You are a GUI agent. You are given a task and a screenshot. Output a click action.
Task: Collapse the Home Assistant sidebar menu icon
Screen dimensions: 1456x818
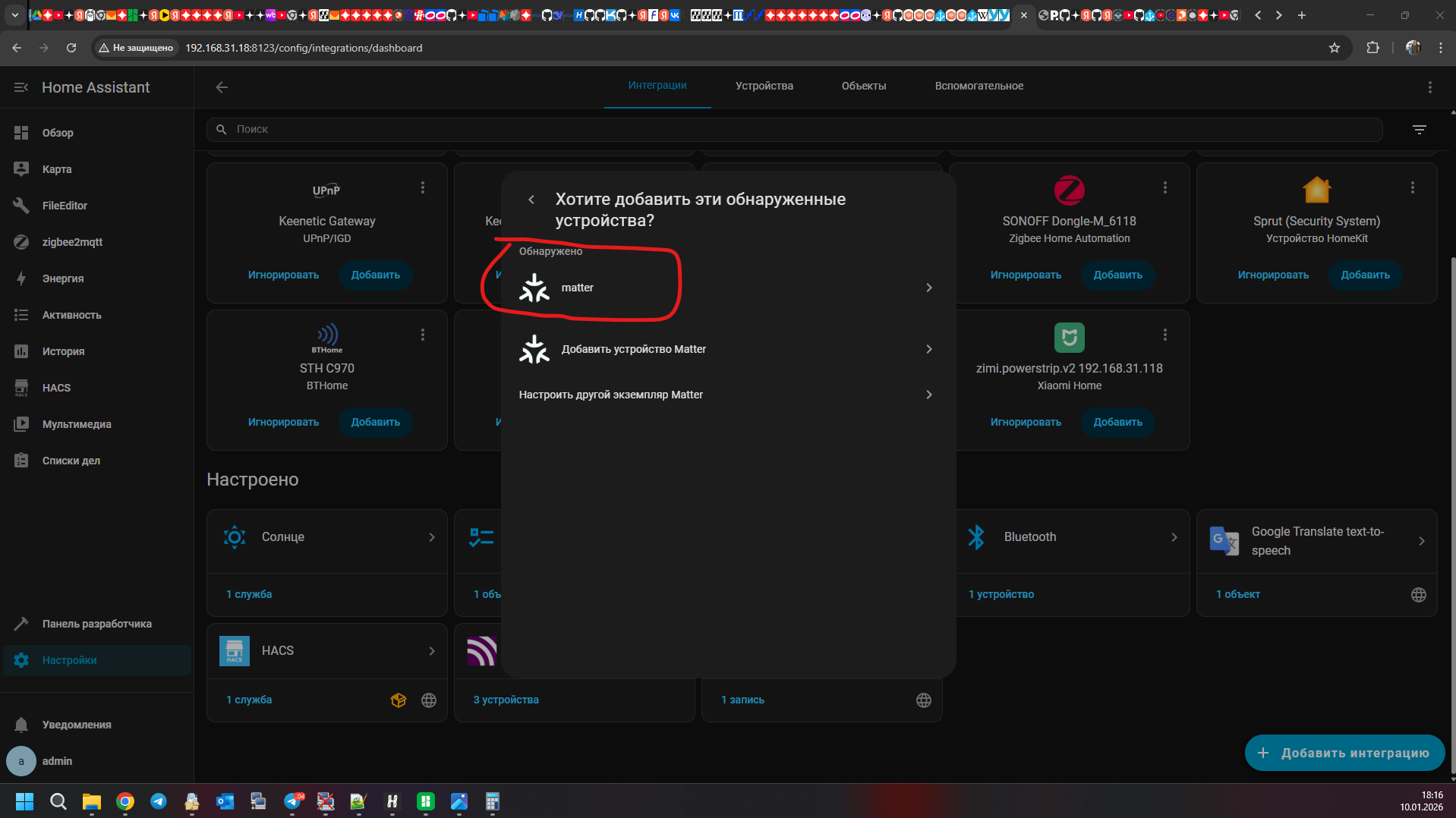coord(21,87)
